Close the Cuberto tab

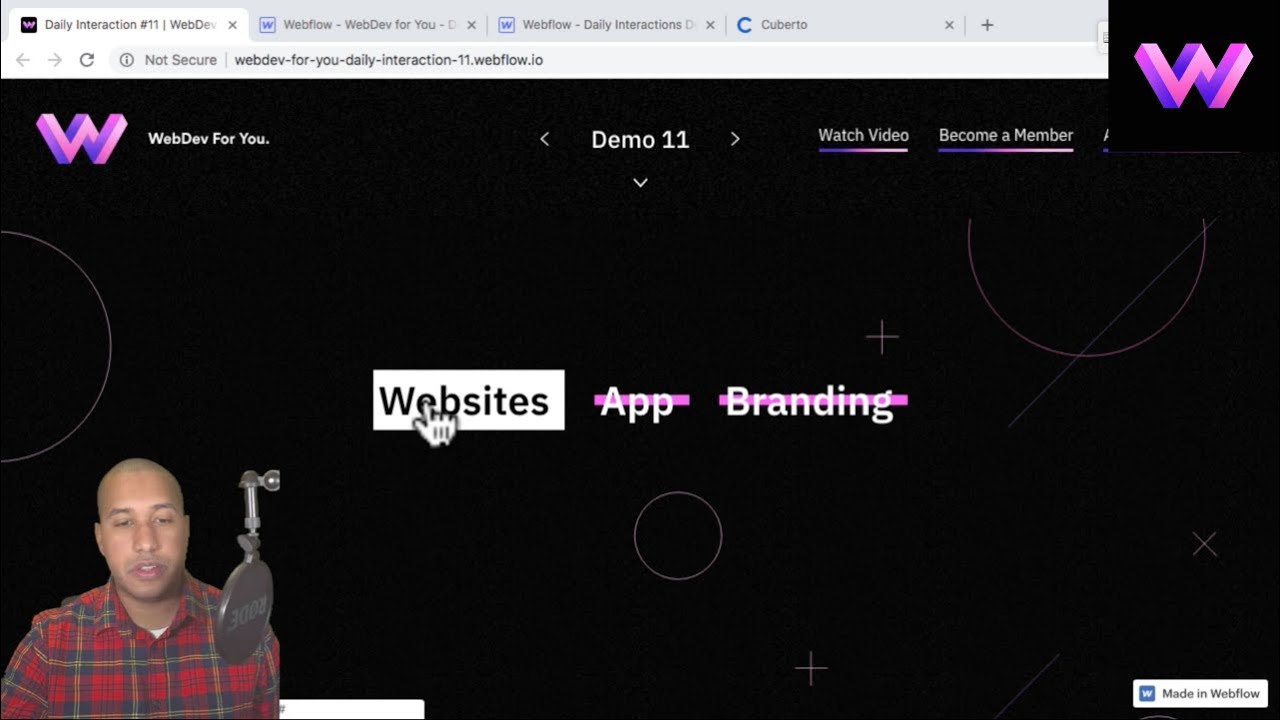(949, 25)
